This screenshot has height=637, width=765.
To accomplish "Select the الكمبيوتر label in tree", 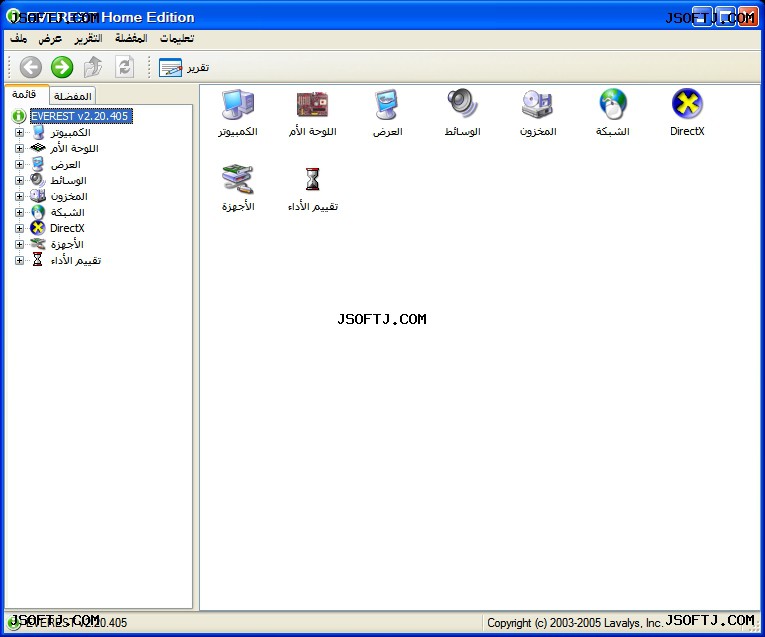I will (70, 133).
